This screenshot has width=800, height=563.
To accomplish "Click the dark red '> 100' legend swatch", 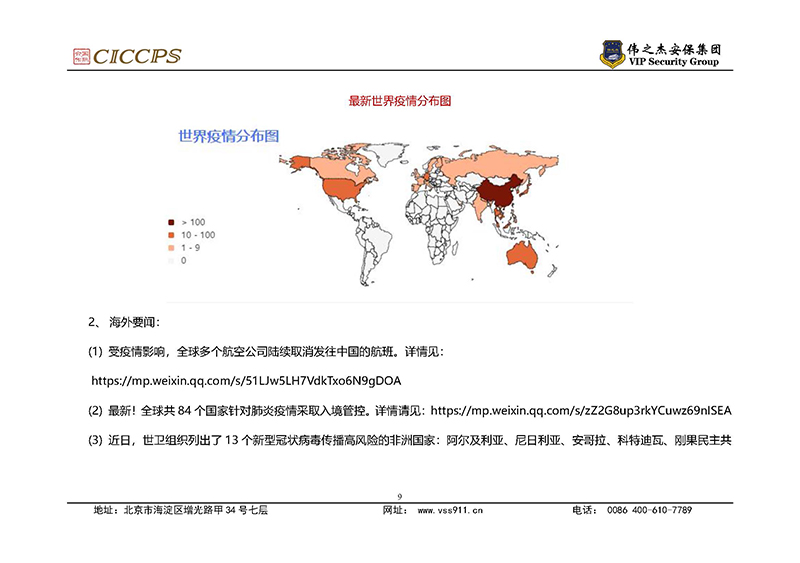I will [x=171, y=222].
